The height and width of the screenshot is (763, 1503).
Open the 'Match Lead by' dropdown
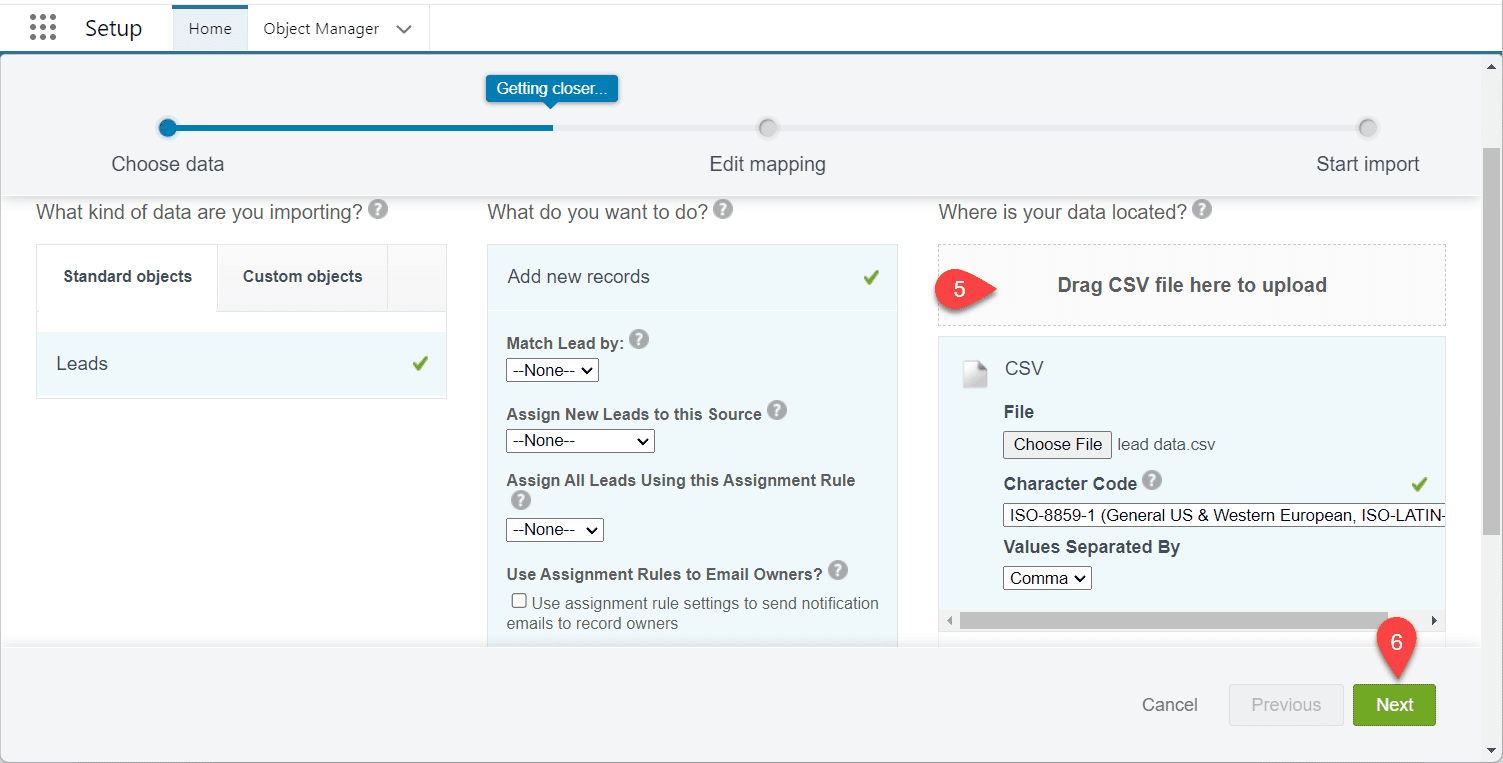552,370
